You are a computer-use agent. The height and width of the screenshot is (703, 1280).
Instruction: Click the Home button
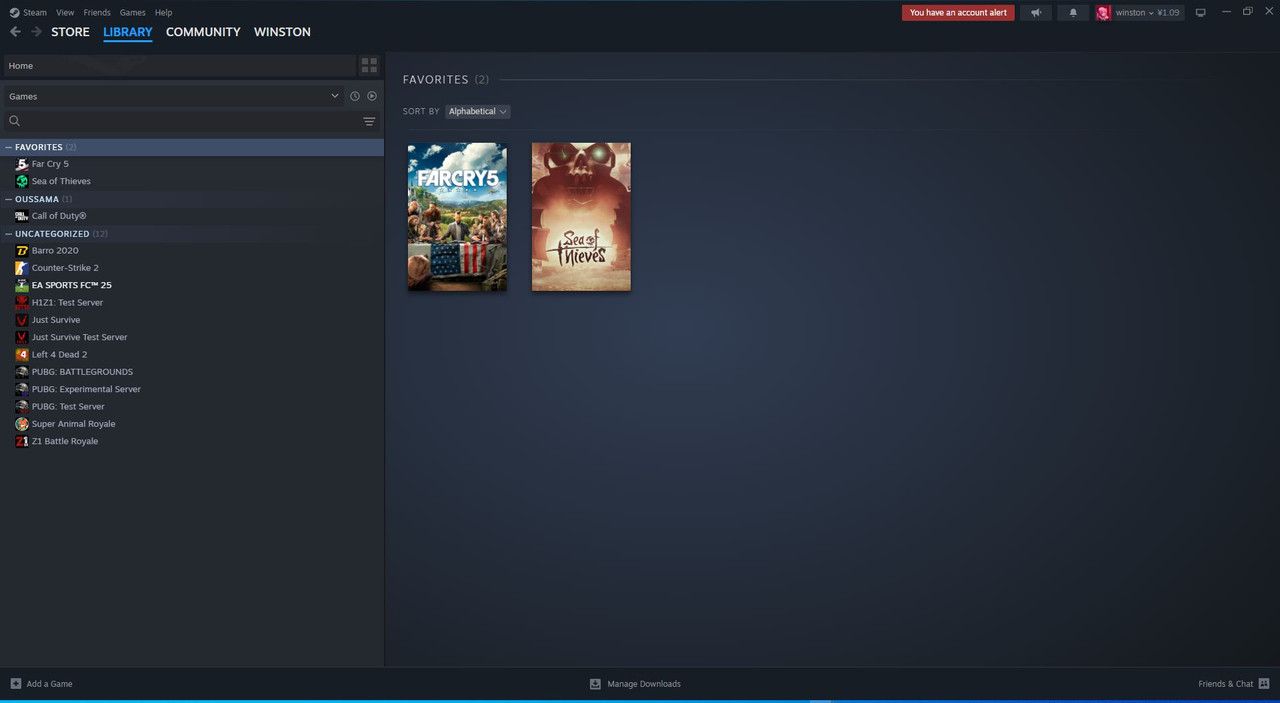180,65
